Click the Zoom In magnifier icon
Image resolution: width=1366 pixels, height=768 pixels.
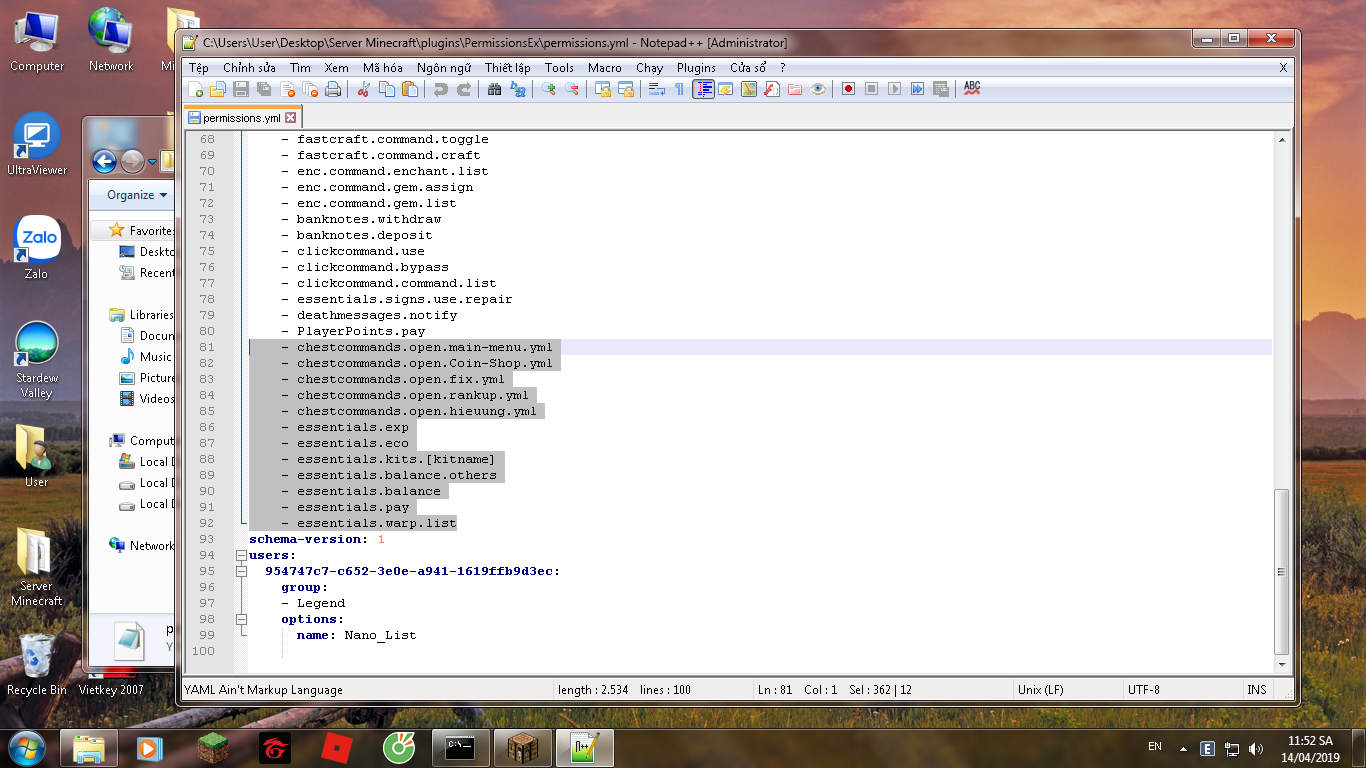coord(548,89)
